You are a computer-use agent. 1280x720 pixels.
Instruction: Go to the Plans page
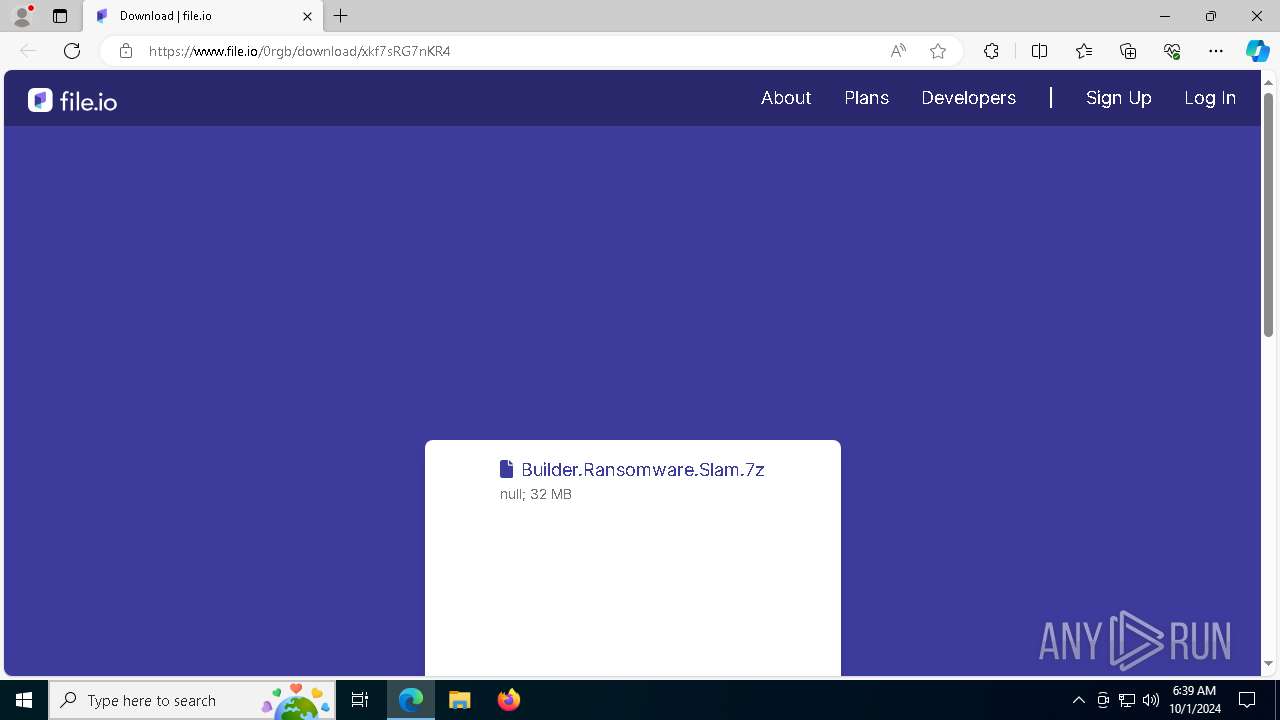coord(867,98)
